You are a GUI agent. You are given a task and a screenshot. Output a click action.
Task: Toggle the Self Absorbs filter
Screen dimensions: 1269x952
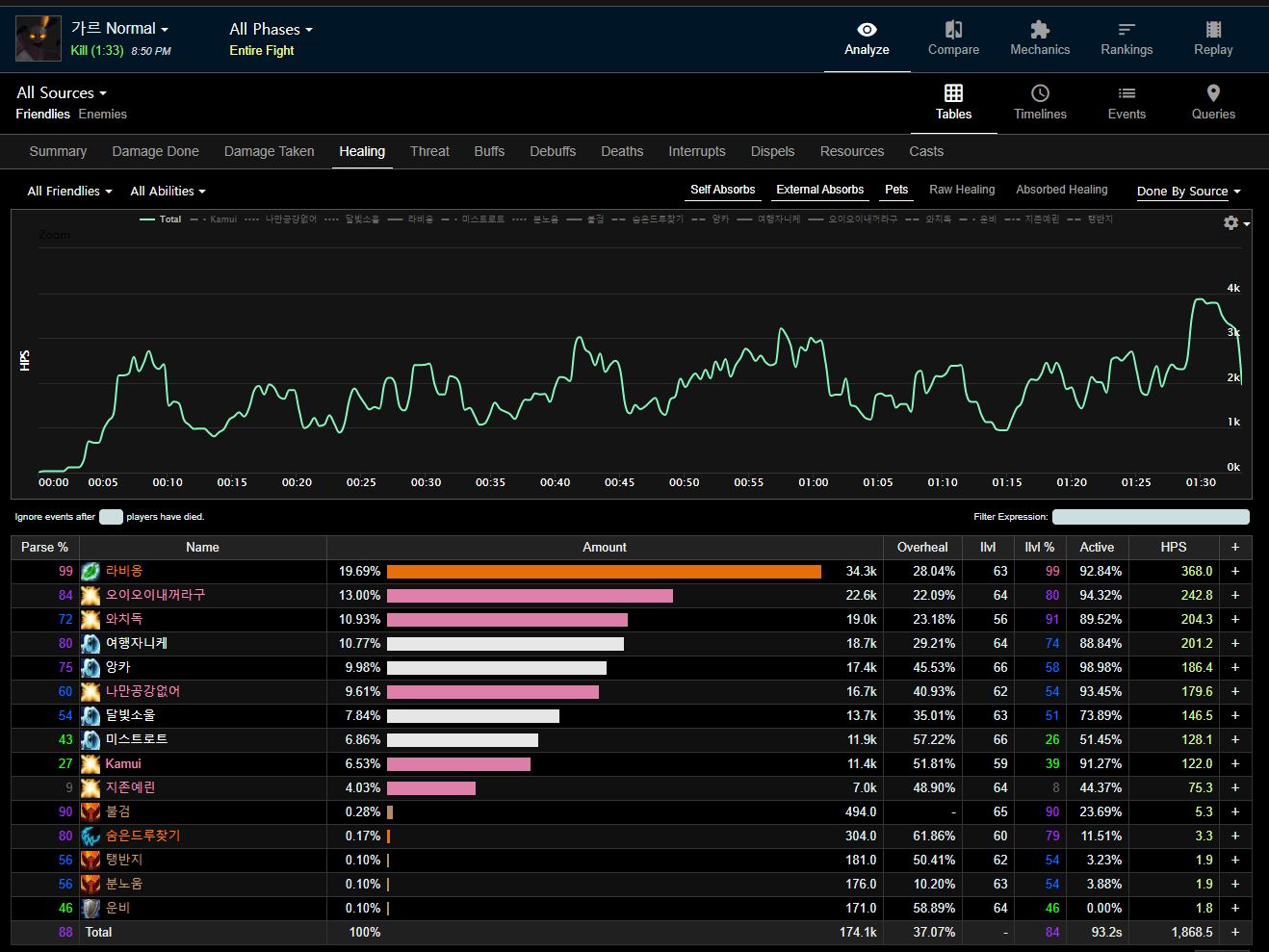(x=722, y=190)
